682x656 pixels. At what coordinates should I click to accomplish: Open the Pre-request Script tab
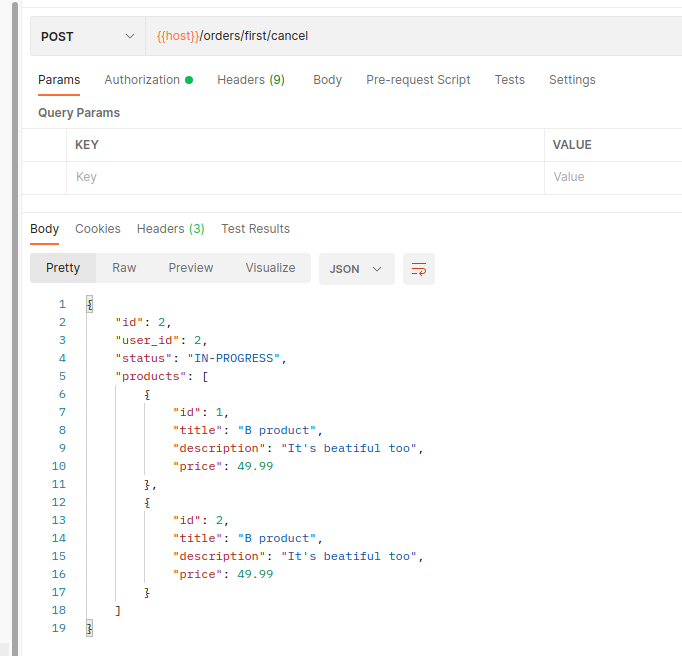418,80
